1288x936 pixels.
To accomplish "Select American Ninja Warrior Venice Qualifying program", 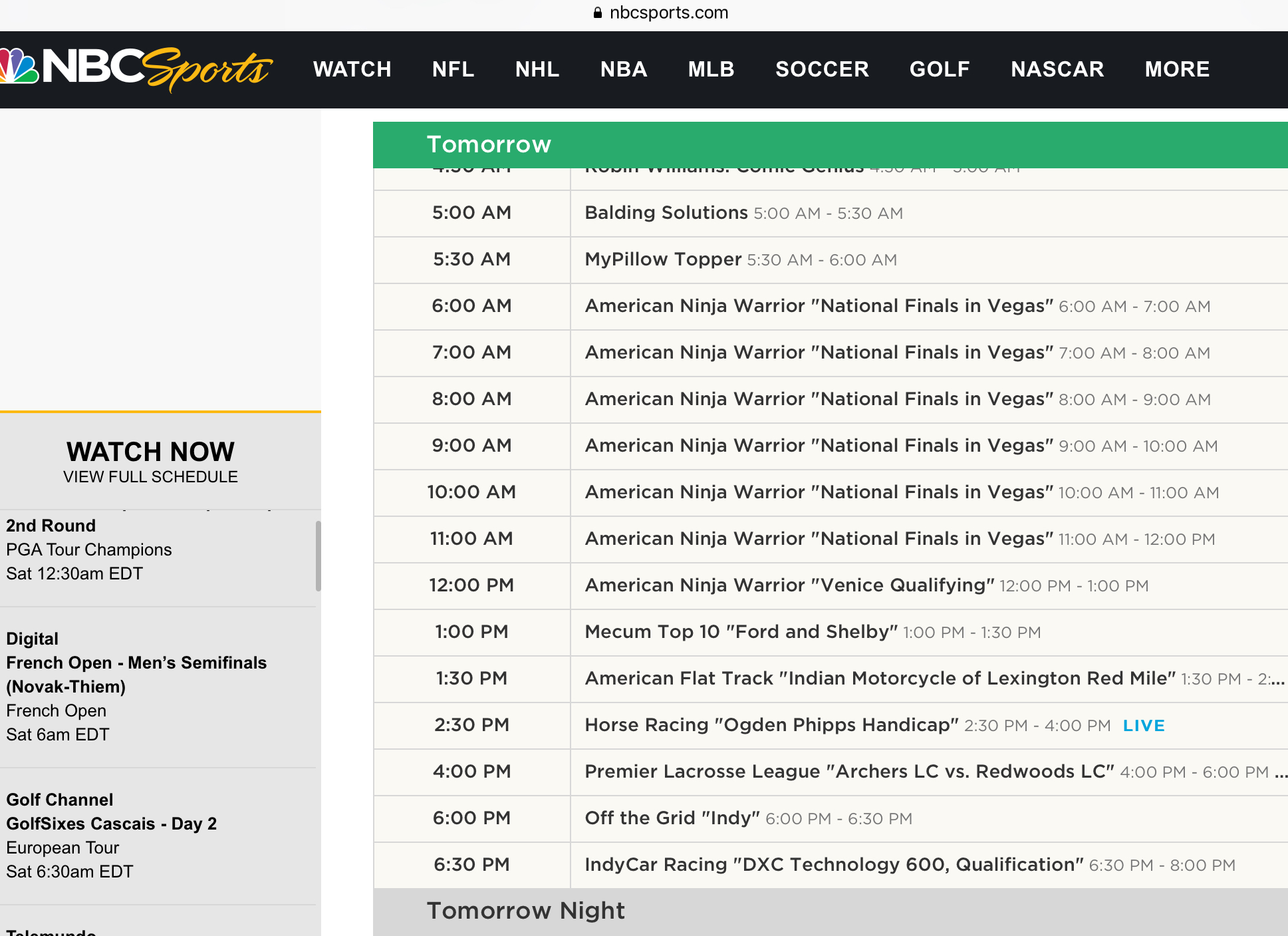I will click(x=929, y=586).
